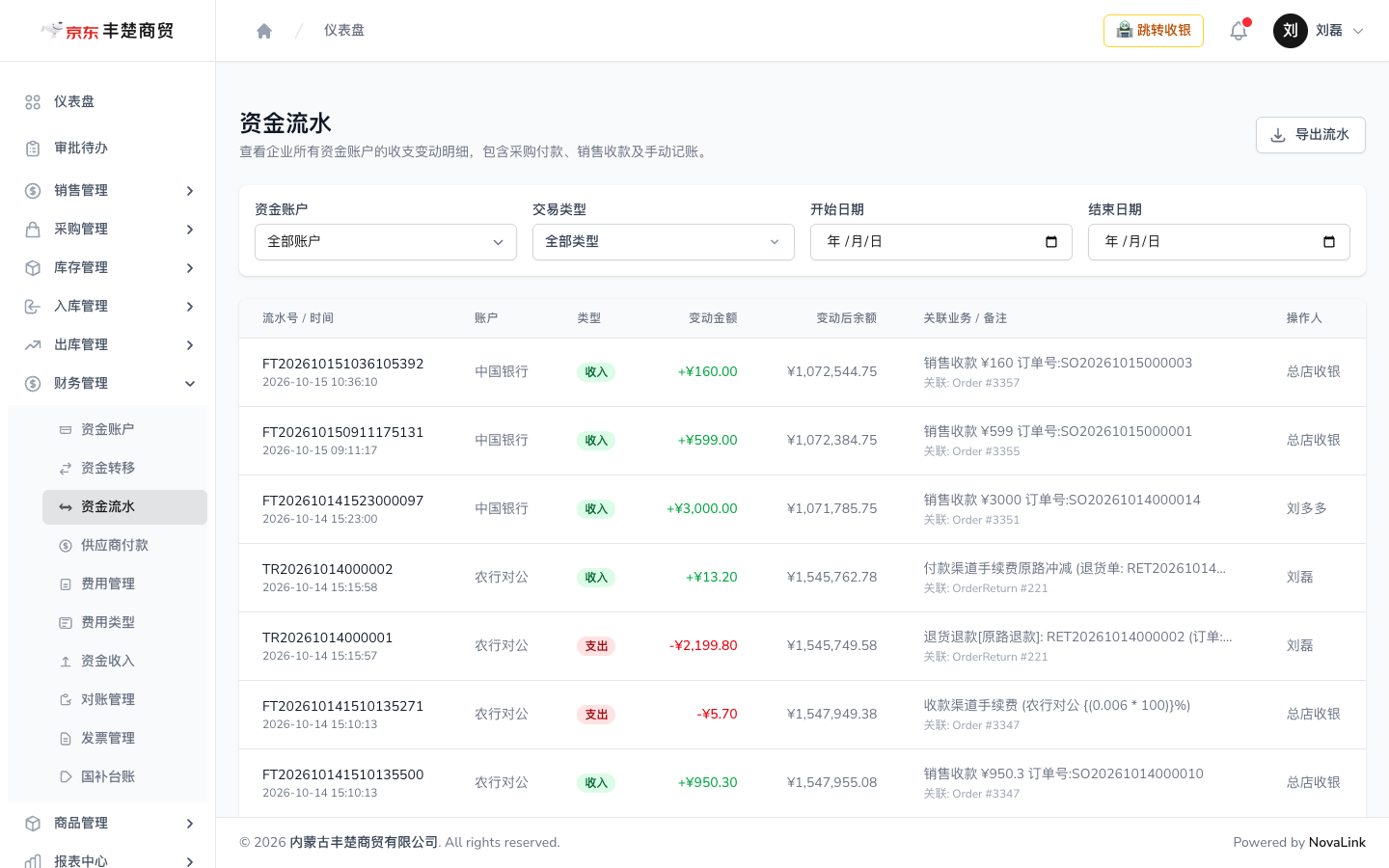
Task: Open the 交易类型 全部类型 dropdown
Action: click(x=664, y=242)
